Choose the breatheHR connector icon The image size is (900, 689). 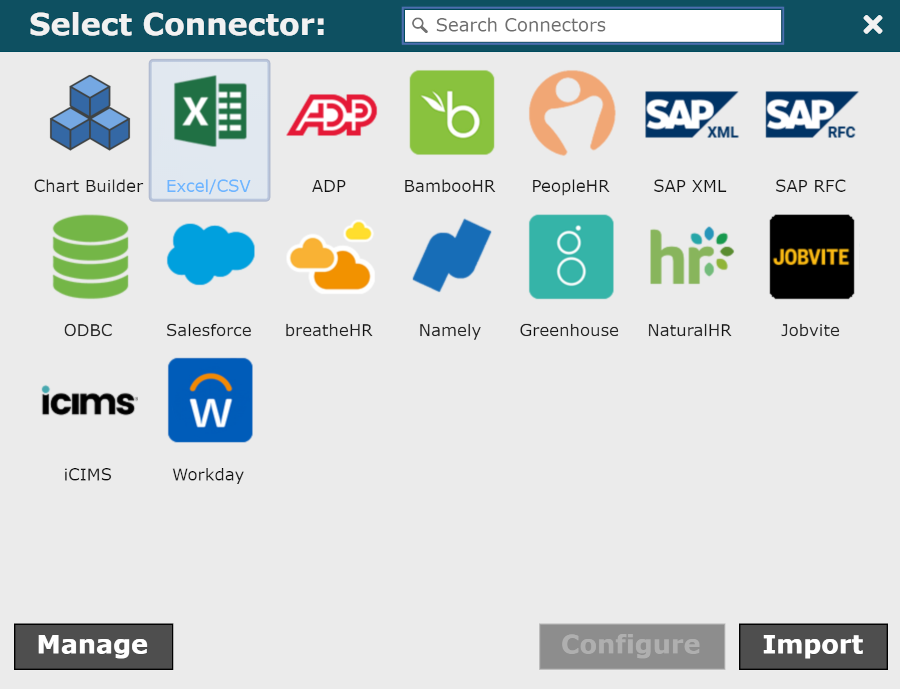pos(330,257)
